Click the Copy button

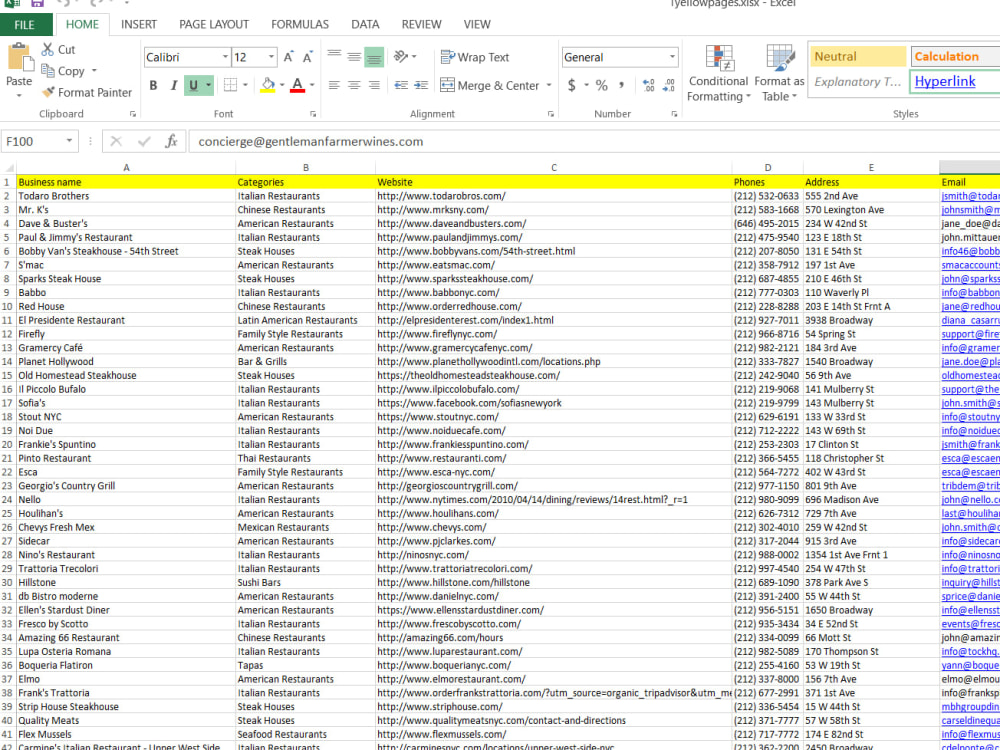click(x=62, y=71)
